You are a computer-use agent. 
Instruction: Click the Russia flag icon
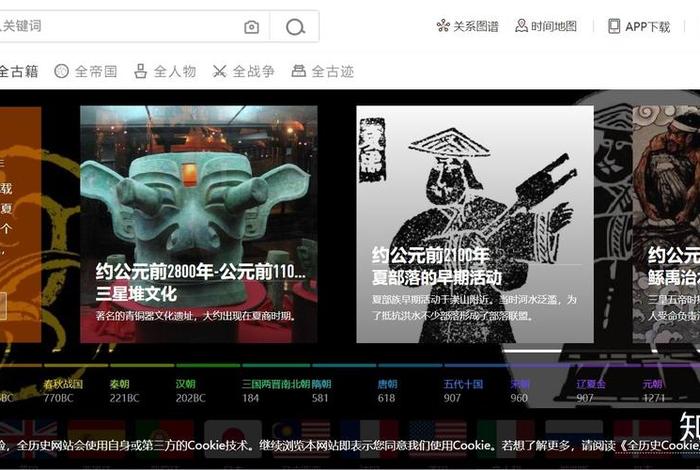574,439
